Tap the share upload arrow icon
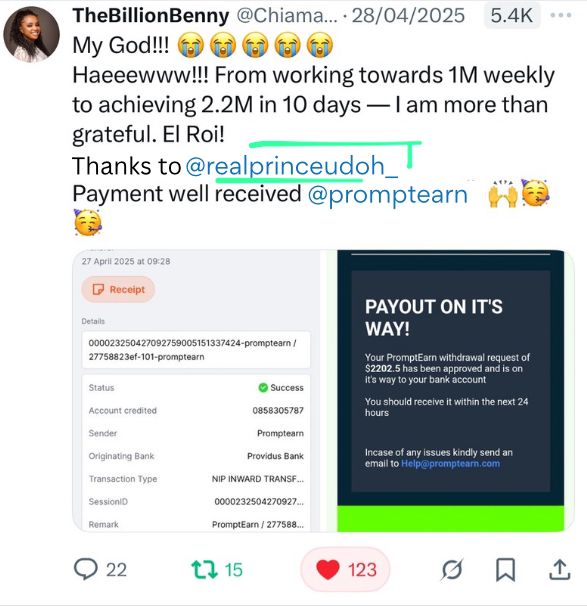The image size is (587, 606). (x=560, y=570)
